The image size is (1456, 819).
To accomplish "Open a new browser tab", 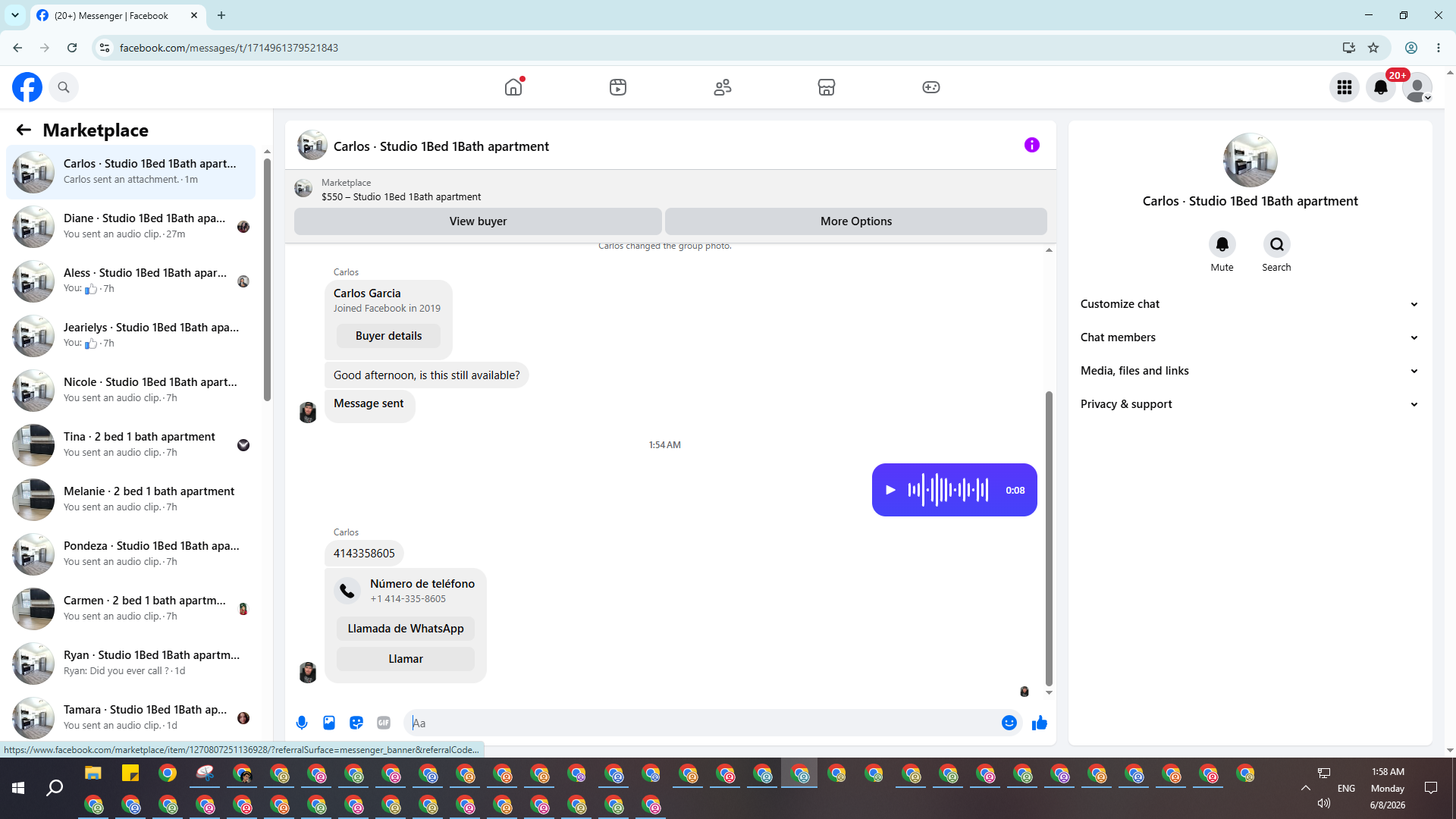I will (221, 15).
